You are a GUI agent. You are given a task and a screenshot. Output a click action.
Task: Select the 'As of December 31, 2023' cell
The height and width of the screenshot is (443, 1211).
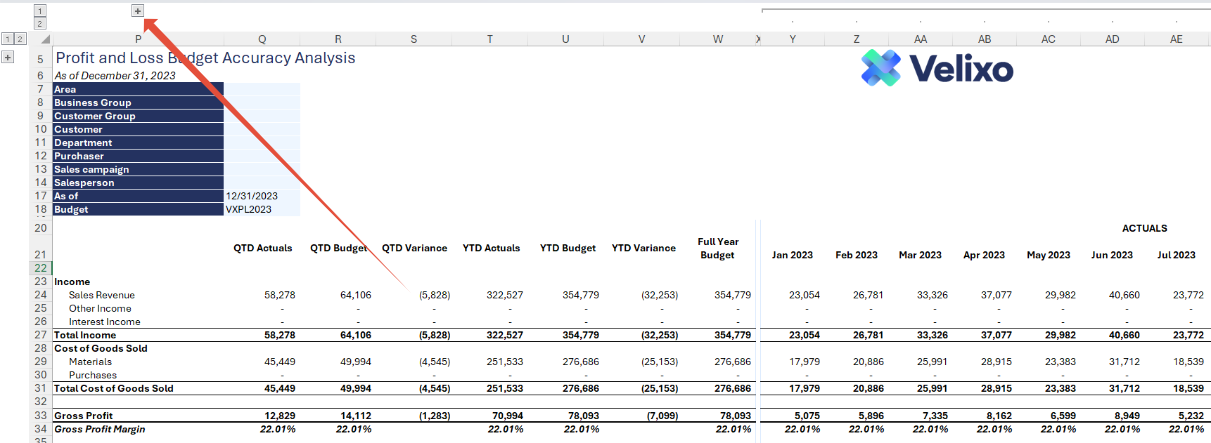(x=115, y=75)
